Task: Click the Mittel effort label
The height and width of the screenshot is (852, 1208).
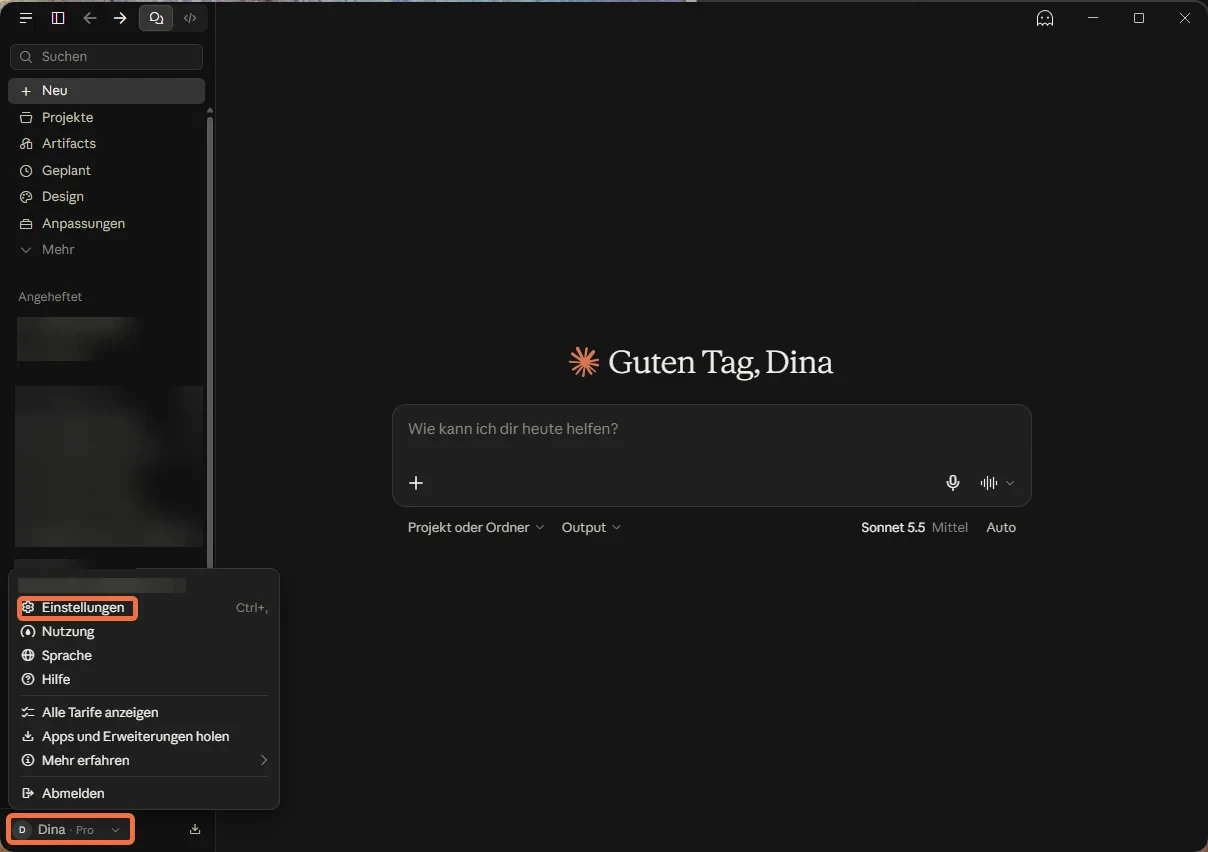Action: [950, 527]
